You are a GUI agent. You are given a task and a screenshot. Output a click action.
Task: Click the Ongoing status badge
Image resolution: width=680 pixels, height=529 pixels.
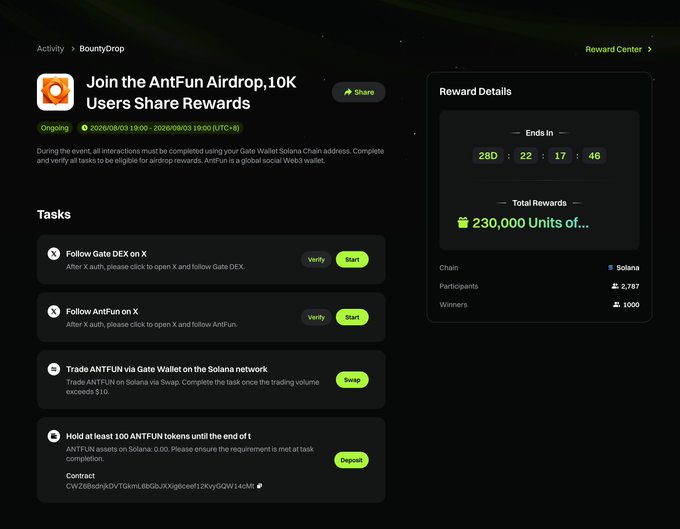tap(55, 128)
